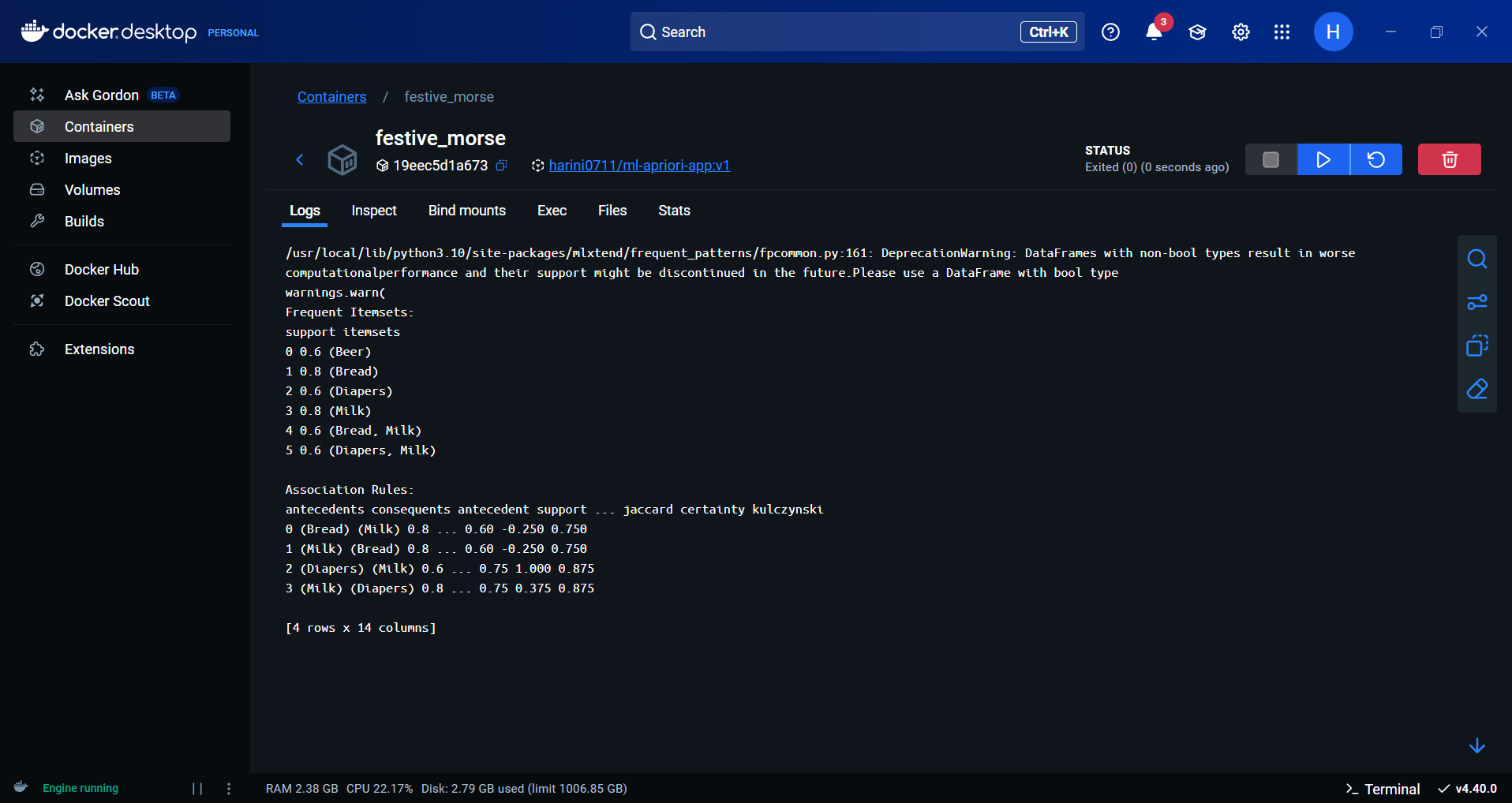Copy container ID 19eec5d1a673
The image size is (1512, 803).
(501, 166)
